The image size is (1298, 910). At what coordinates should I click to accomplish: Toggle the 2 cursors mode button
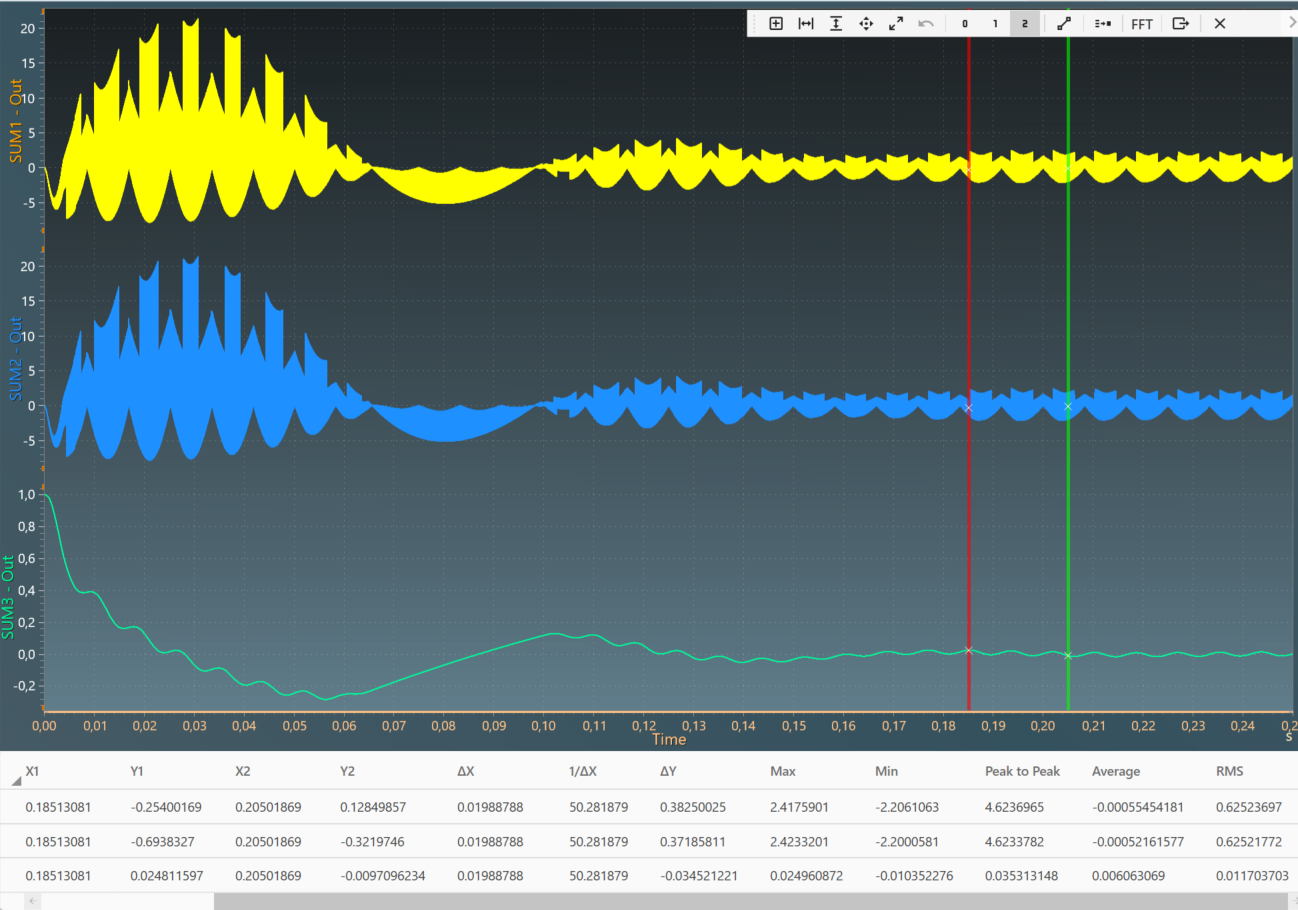(x=1024, y=23)
